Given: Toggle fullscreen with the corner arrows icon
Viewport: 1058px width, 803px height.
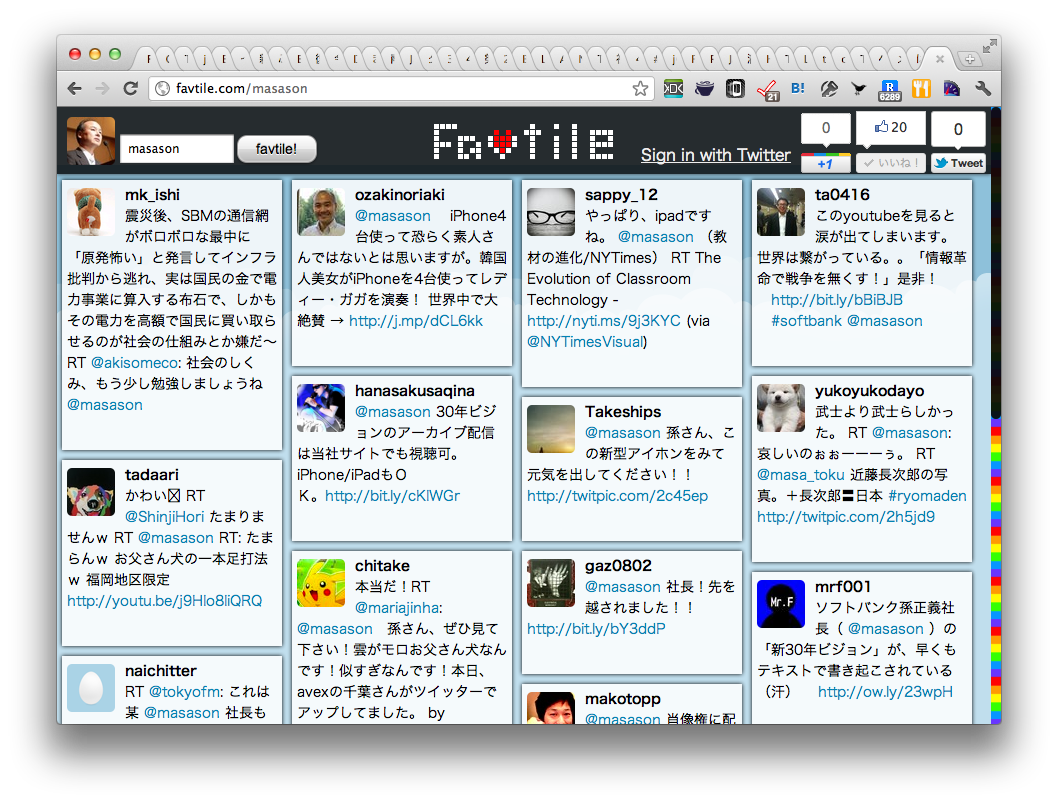Looking at the screenshot, I should (x=989, y=46).
